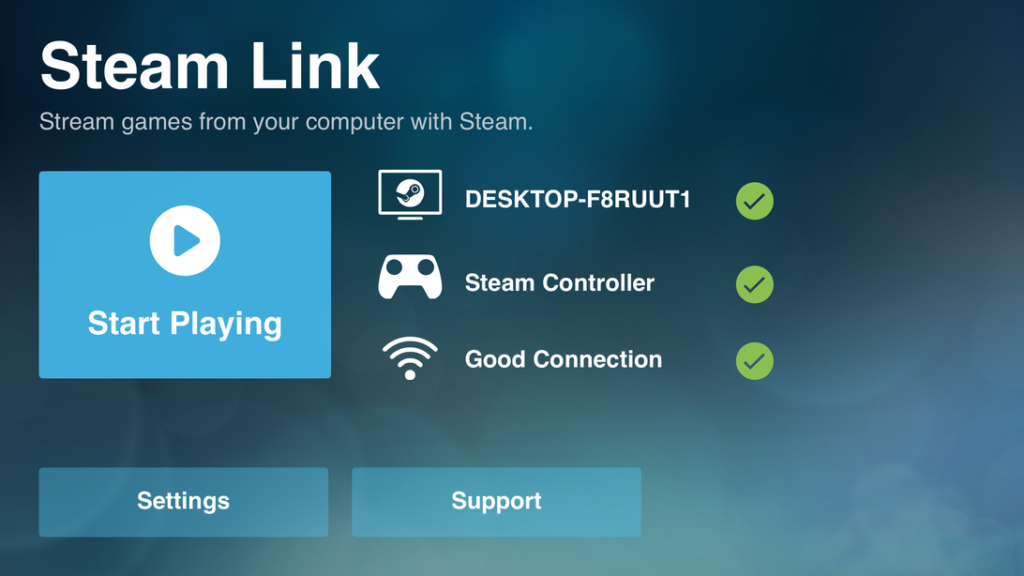Click the Wi-Fi signal icon
This screenshot has height=576, width=1024.
point(410,358)
